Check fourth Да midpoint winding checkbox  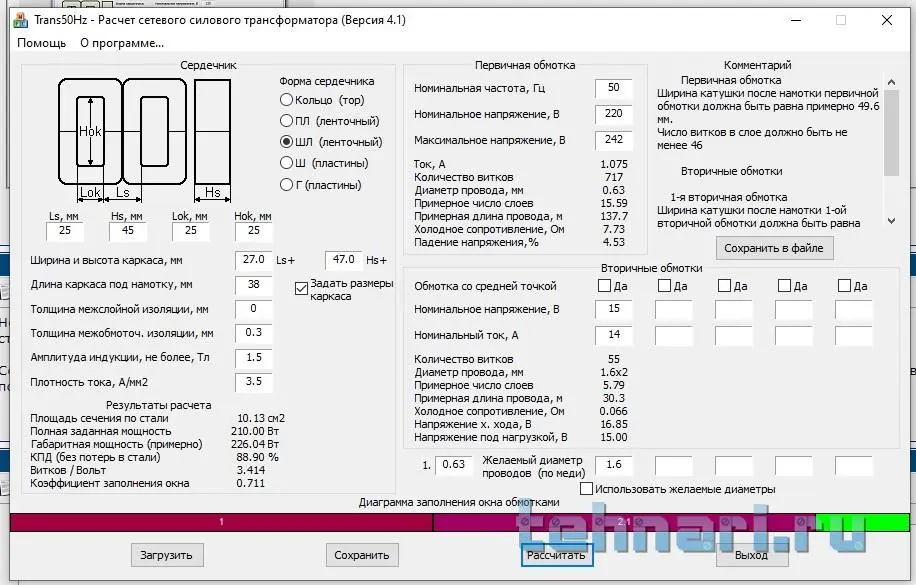tap(785, 286)
